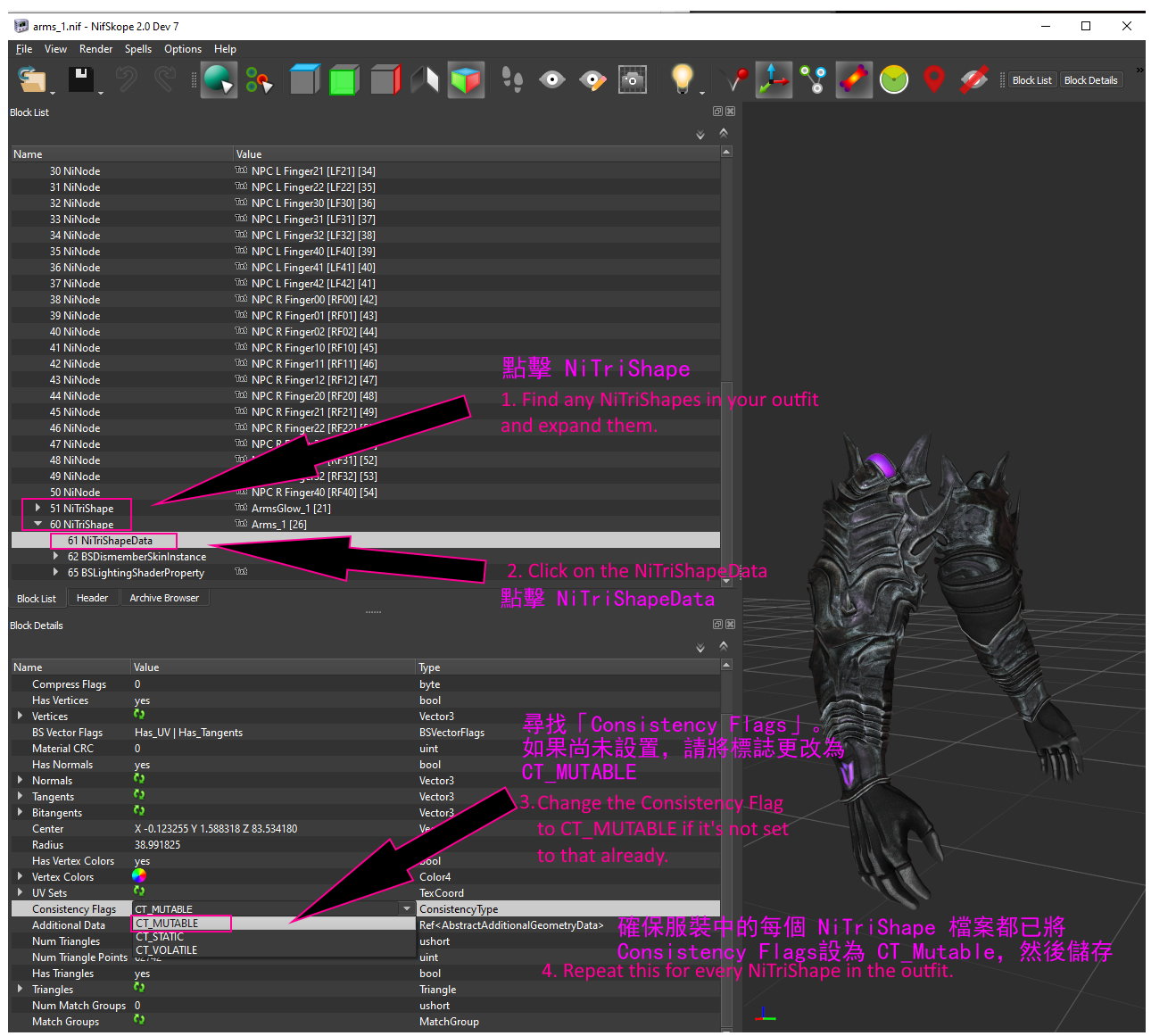Image resolution: width=1176 pixels, height=1036 pixels.
Task: Click the refresh icon in Match Groups row
Action: [139, 1020]
